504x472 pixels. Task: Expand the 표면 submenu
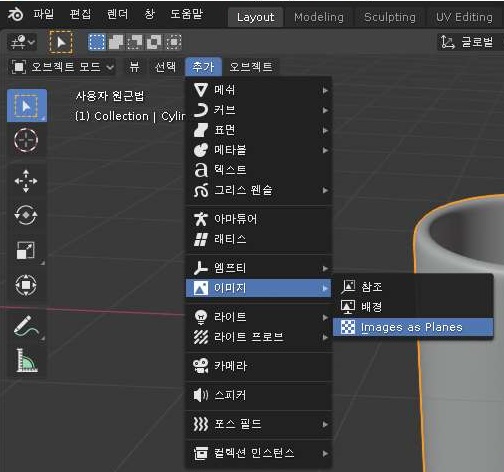(x=259, y=130)
